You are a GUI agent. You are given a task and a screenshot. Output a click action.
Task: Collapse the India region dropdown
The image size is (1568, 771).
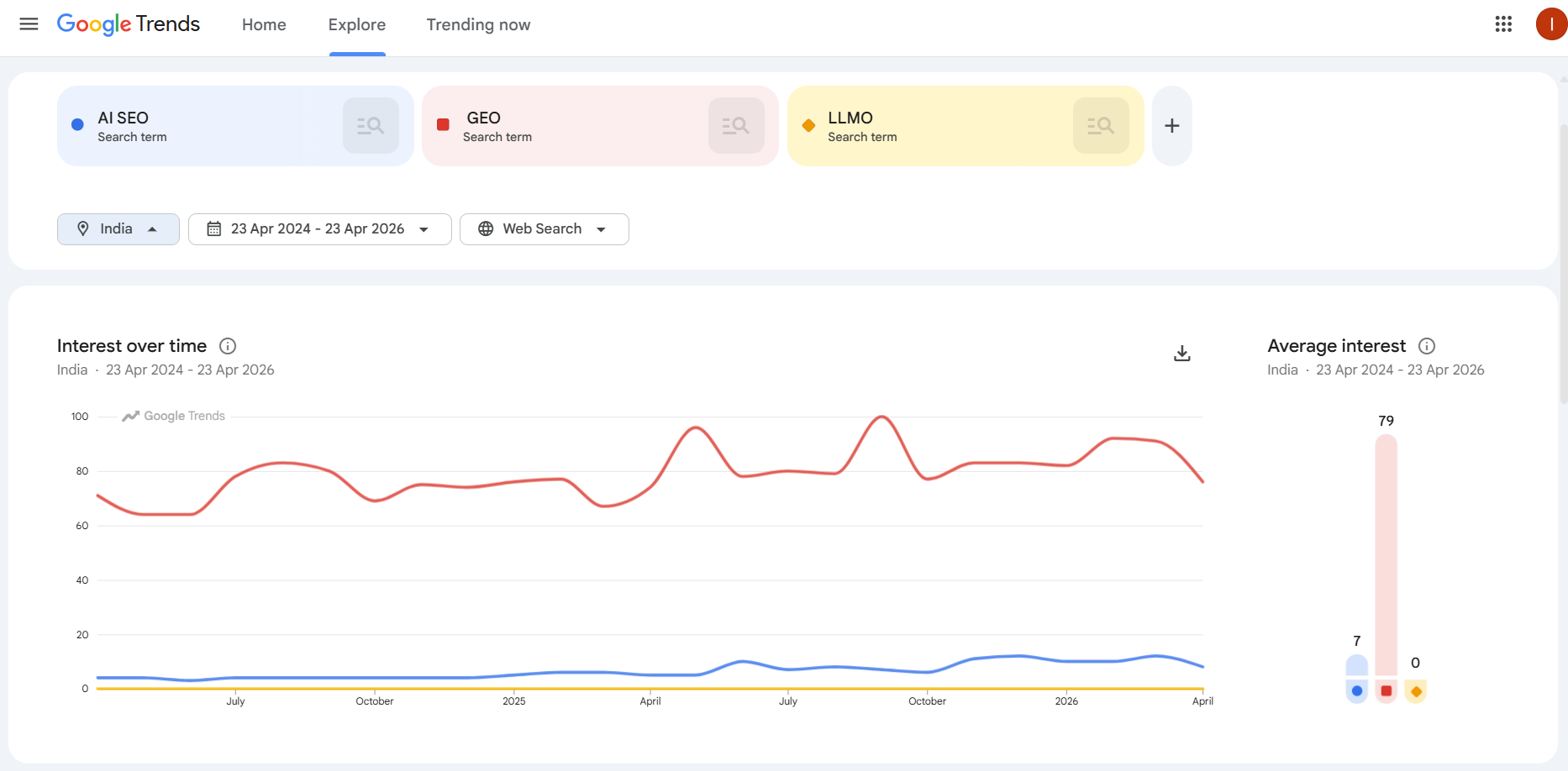pyautogui.click(x=152, y=228)
